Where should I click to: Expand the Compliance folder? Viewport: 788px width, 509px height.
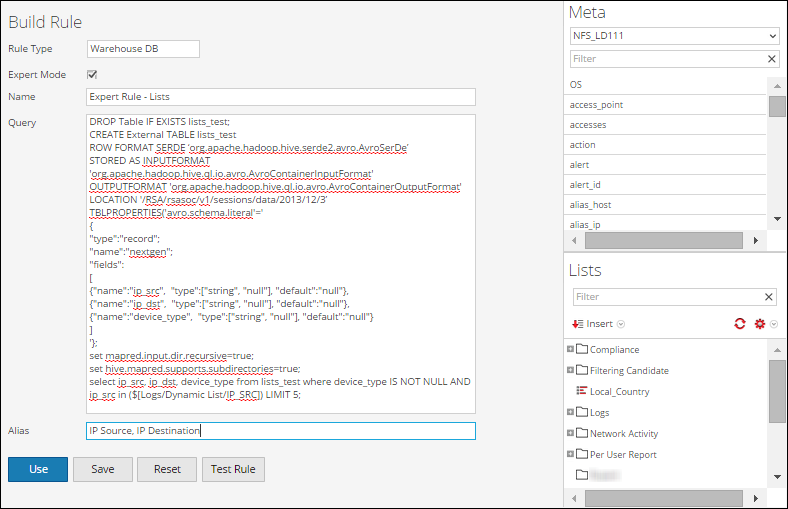tap(570, 349)
